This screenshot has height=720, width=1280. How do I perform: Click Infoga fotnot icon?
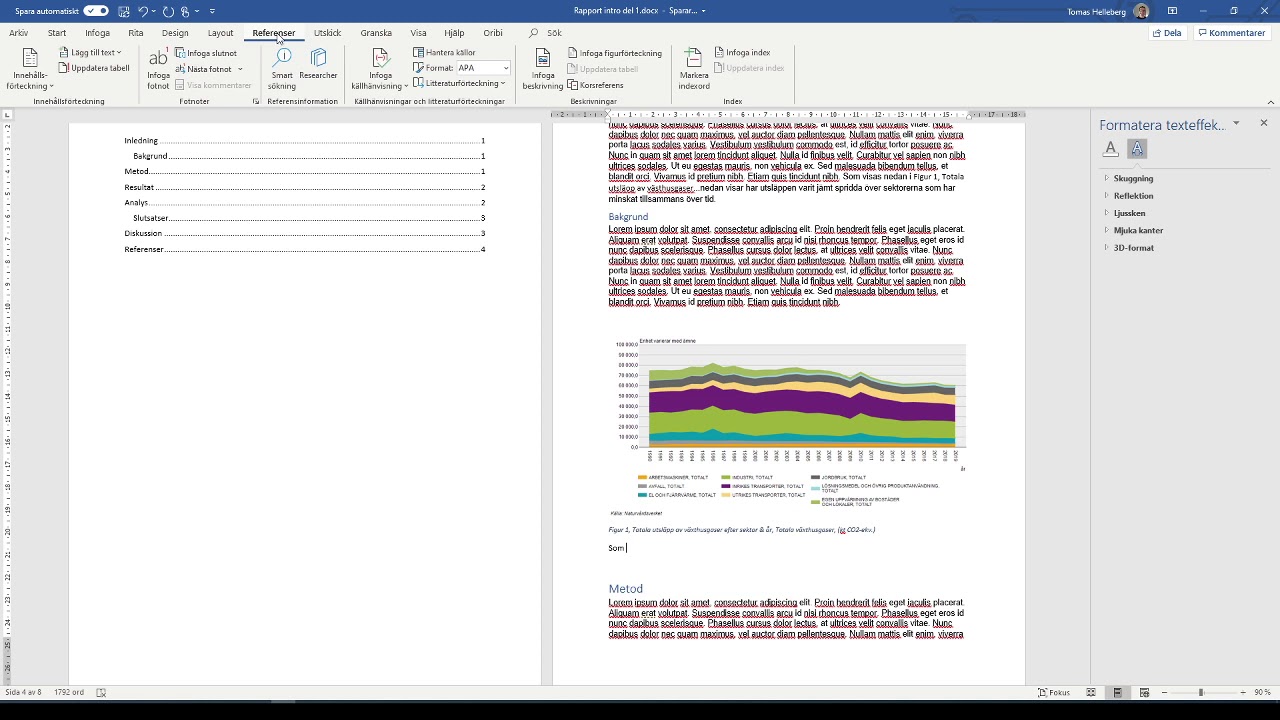(x=158, y=69)
